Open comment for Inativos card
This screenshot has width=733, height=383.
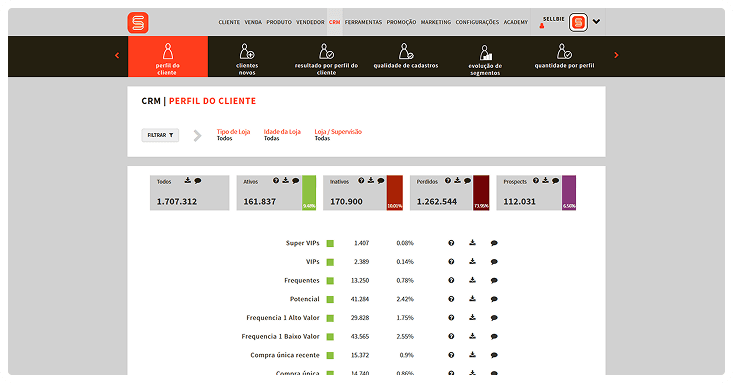[x=381, y=181]
